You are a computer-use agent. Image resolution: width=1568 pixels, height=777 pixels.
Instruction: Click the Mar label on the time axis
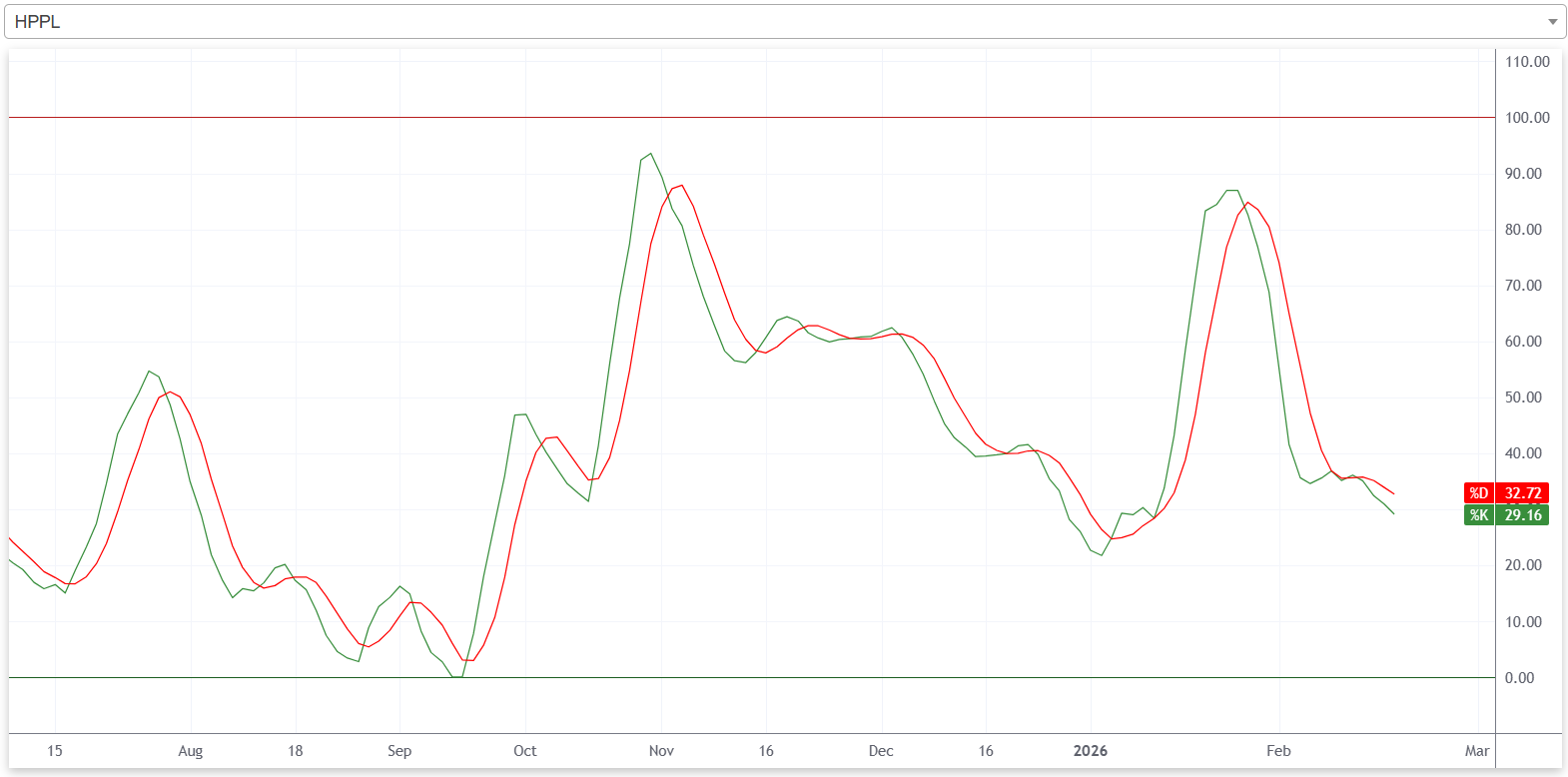pos(1477,751)
